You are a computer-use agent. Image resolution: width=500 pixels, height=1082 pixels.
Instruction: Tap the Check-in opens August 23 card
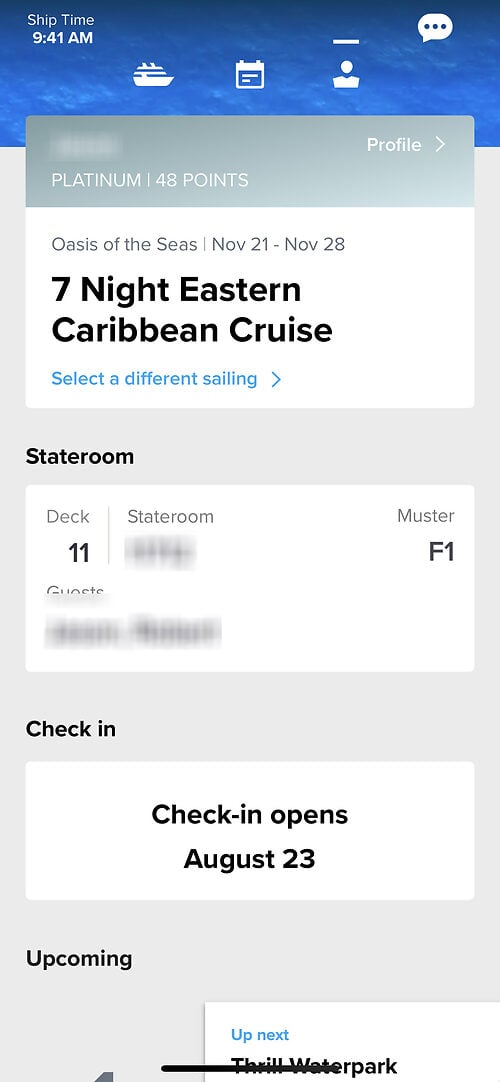250,831
